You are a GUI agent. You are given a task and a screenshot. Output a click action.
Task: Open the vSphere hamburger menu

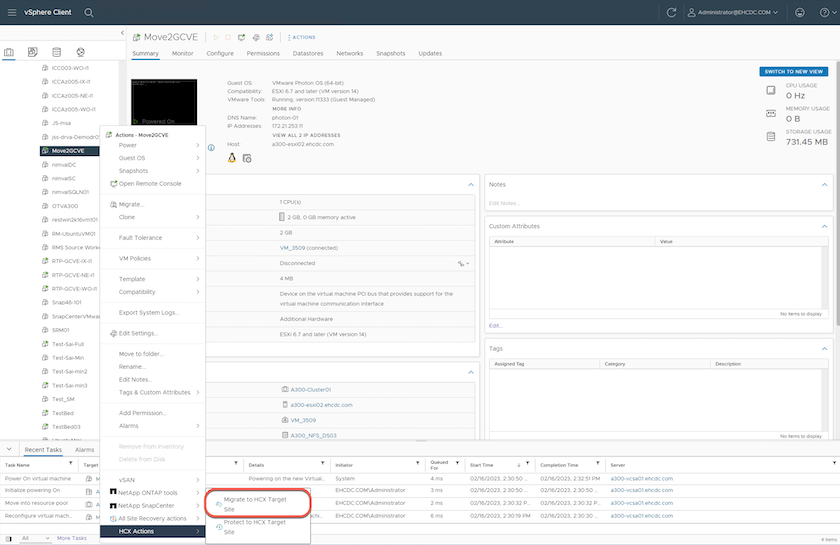coord(11,12)
